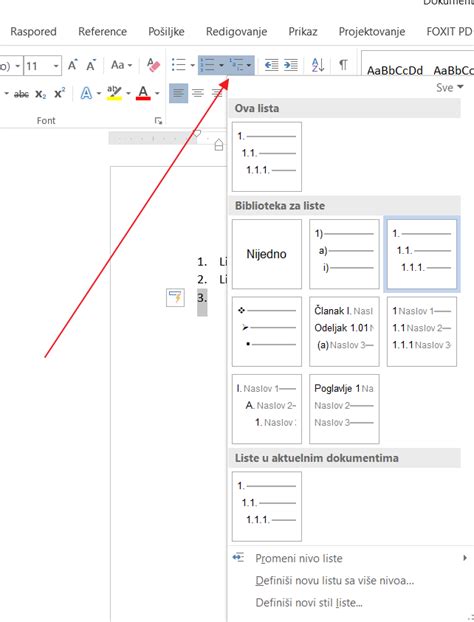Select the 1) a) i) list style
Image resolution: width=474 pixels, height=622 pixels.
coord(344,254)
